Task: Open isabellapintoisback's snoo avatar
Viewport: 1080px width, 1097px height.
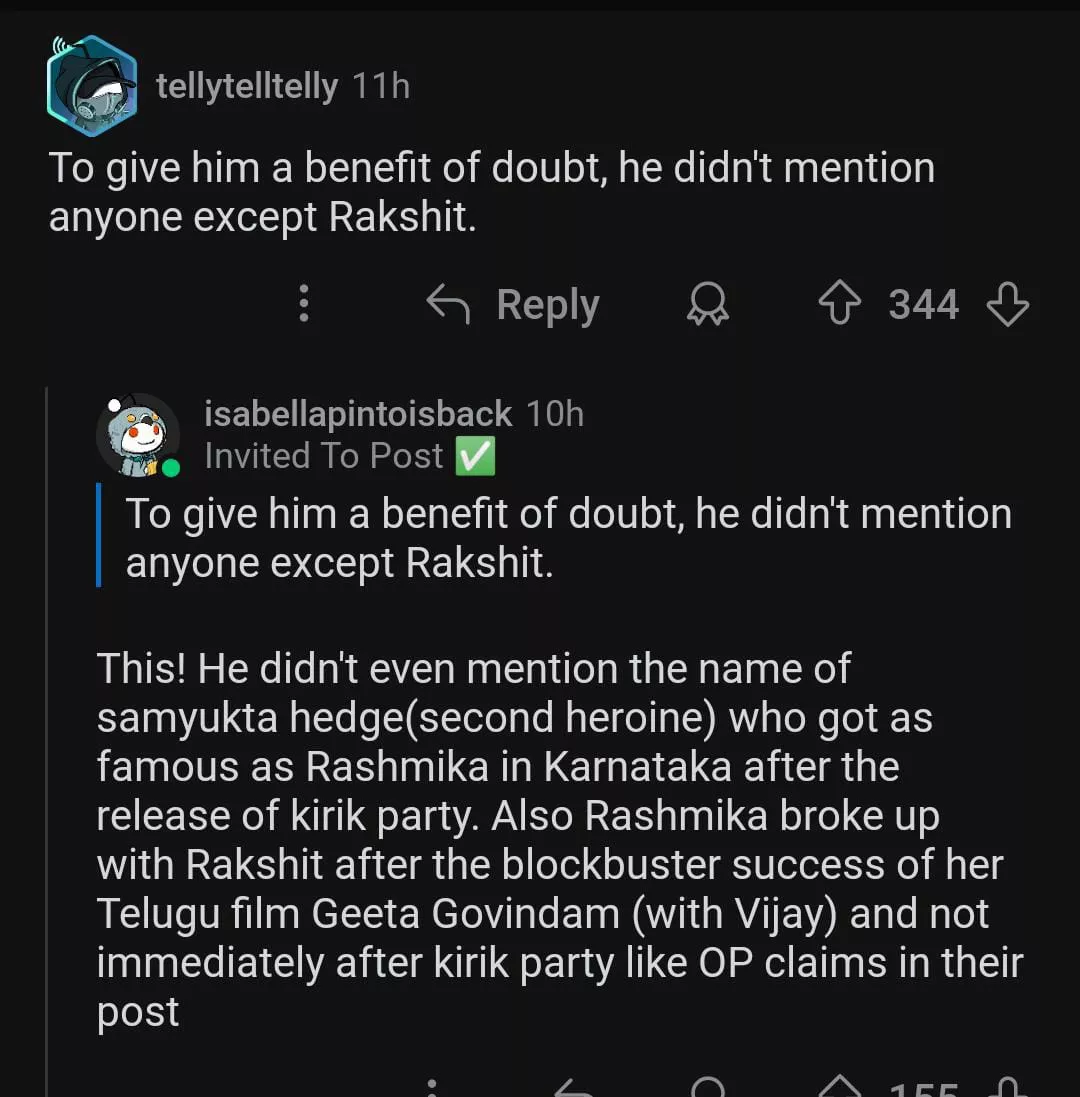Action: pos(138,435)
